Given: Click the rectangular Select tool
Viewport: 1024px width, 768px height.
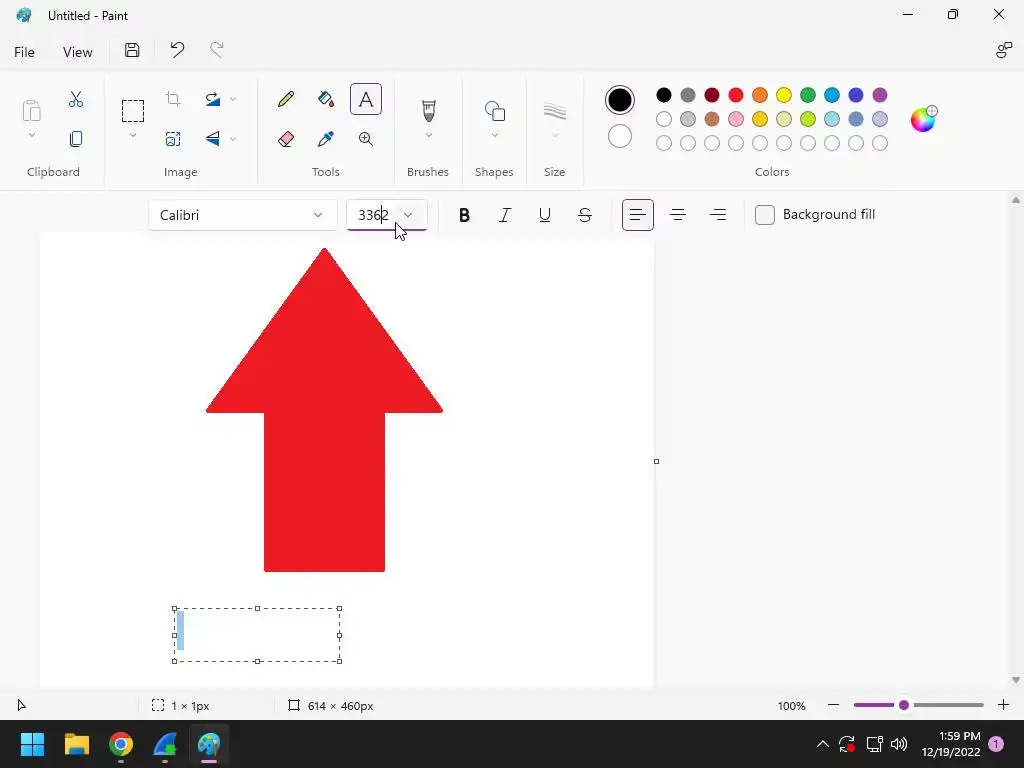Looking at the screenshot, I should 133,111.
